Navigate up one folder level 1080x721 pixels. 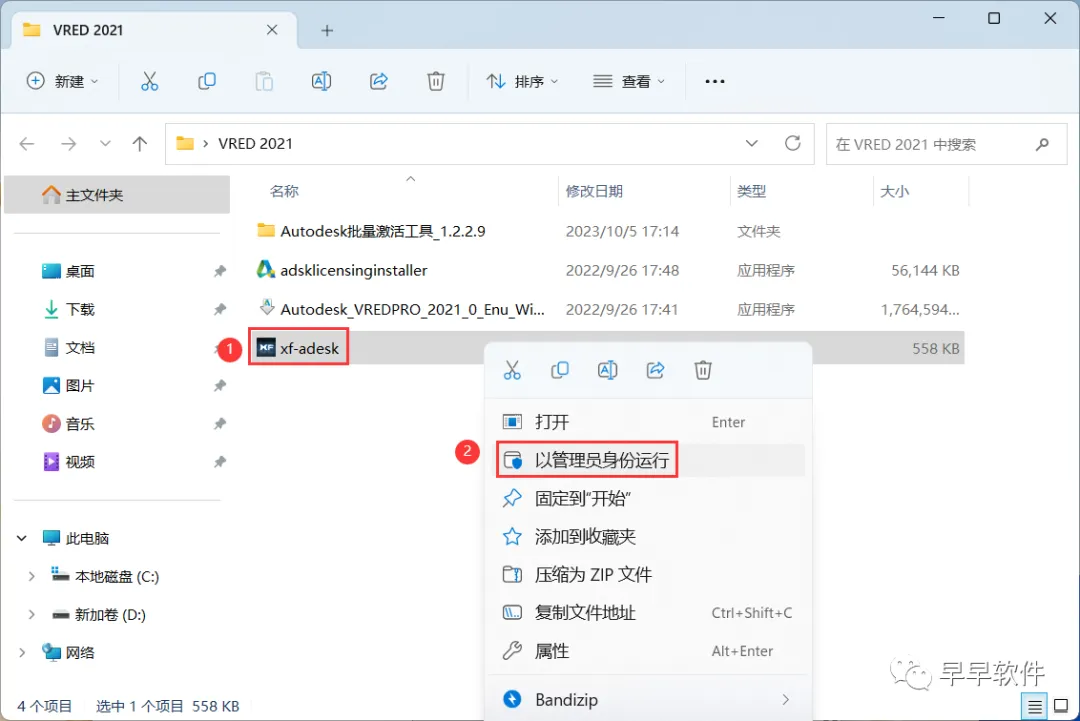click(x=140, y=144)
